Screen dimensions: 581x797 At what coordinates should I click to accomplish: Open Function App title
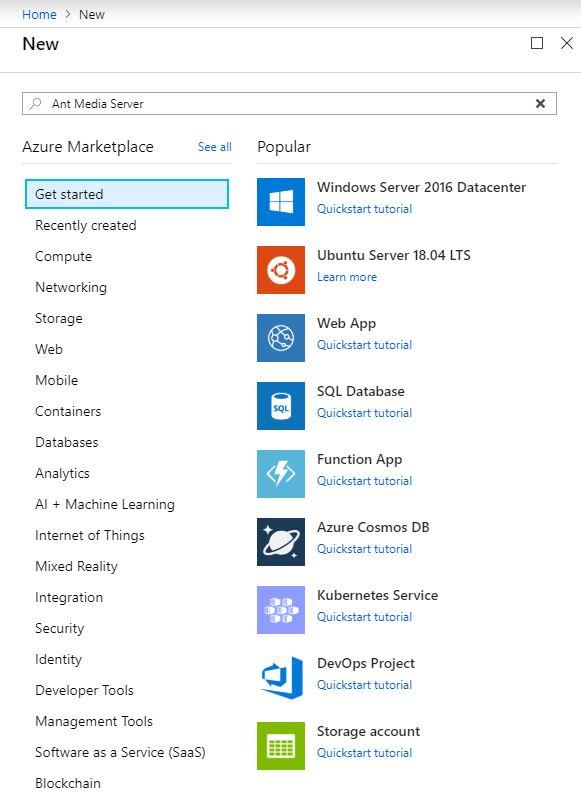359,459
